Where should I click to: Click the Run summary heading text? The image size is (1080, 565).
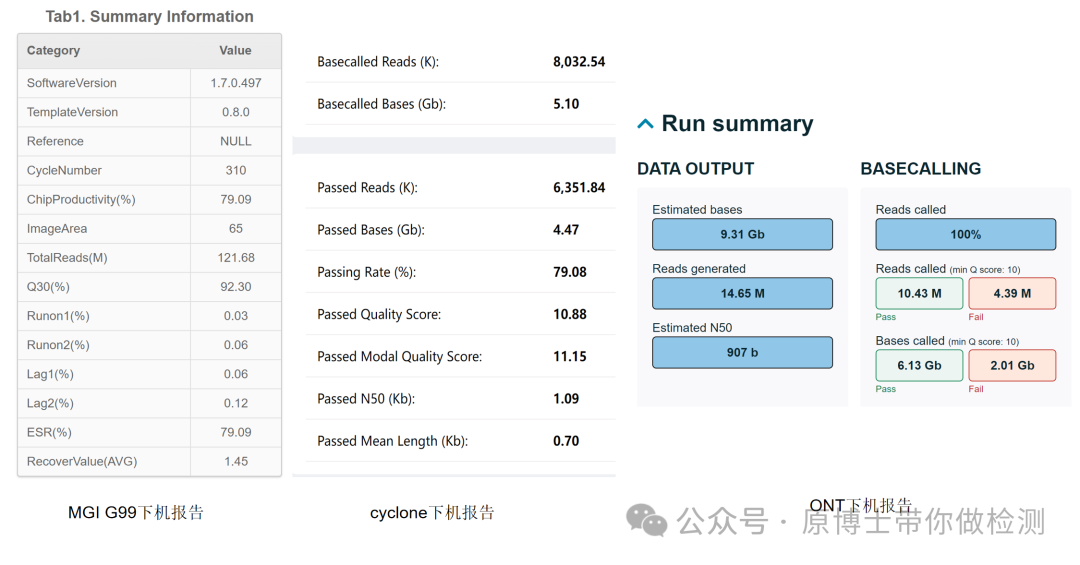click(x=737, y=124)
